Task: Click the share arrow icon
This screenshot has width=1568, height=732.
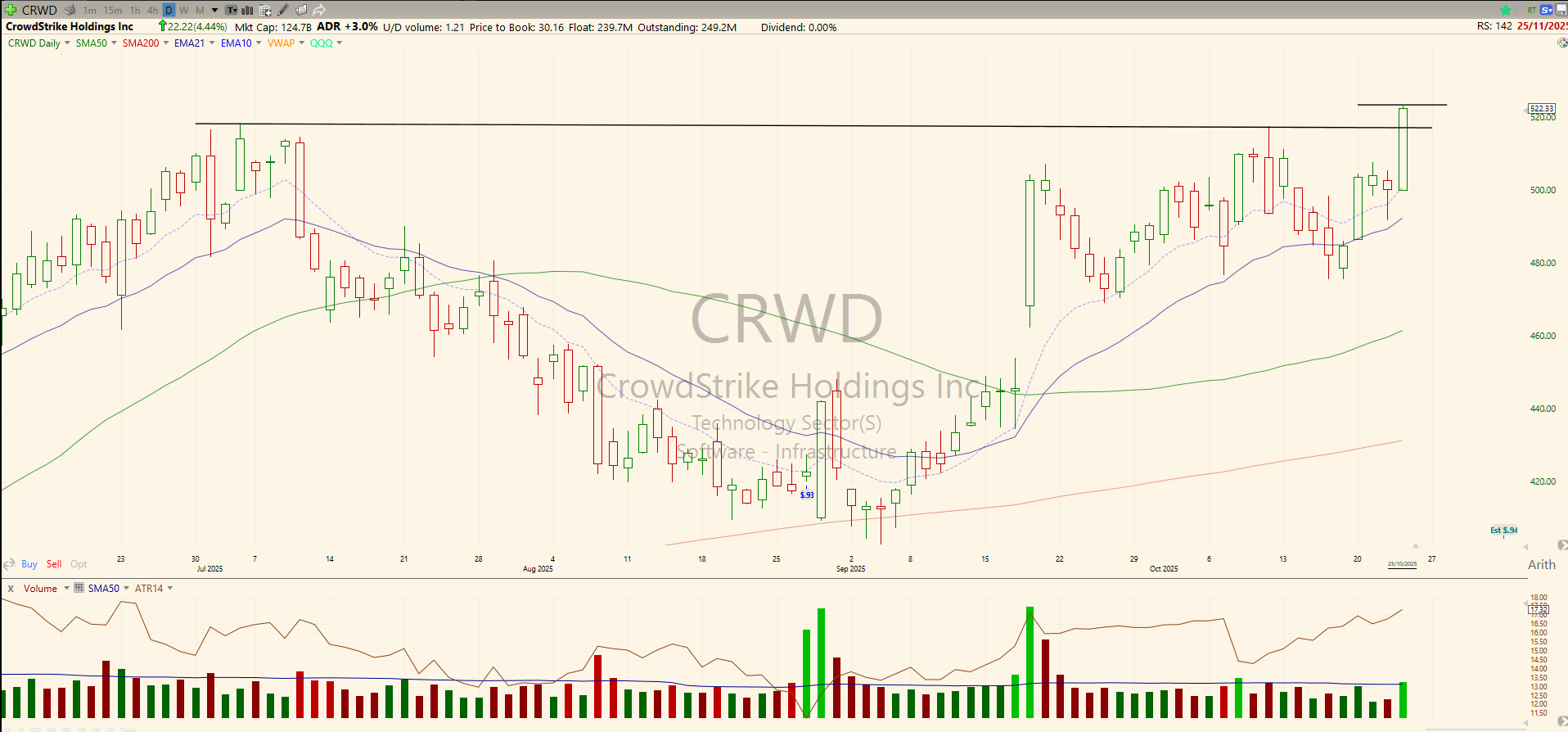Action: 319,10
